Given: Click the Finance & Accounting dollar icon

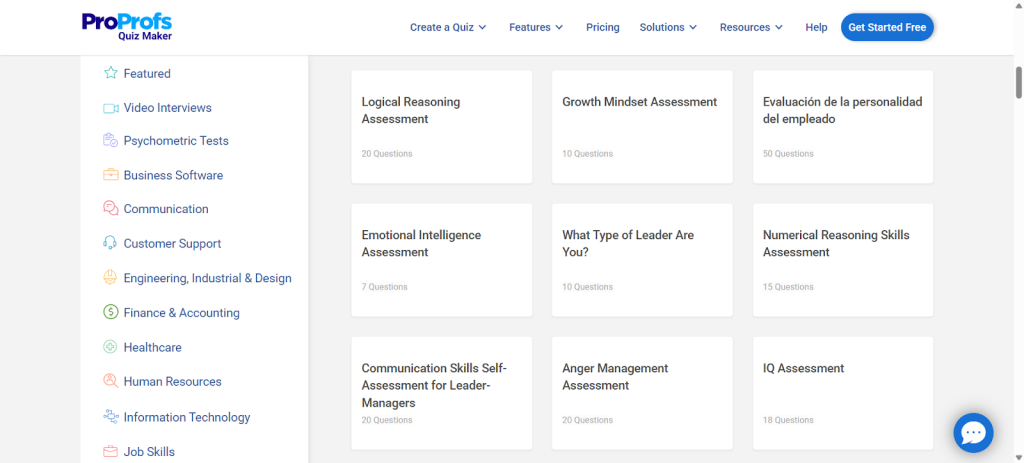Looking at the screenshot, I should 111,313.
